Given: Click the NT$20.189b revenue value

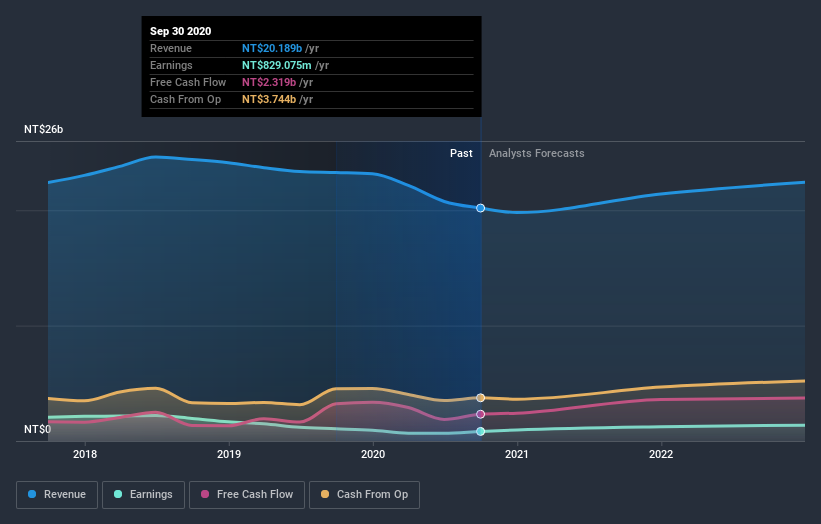Looking at the screenshot, I should (272, 48).
